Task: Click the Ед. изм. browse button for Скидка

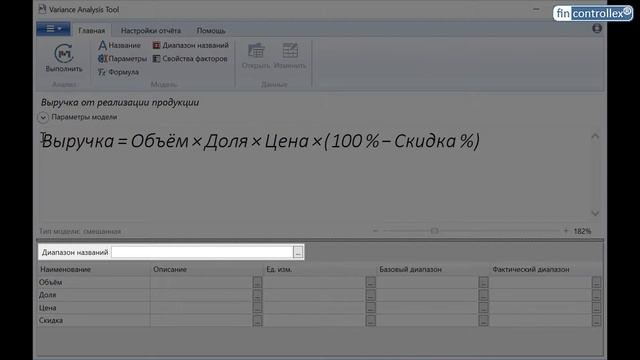Action: click(370, 321)
